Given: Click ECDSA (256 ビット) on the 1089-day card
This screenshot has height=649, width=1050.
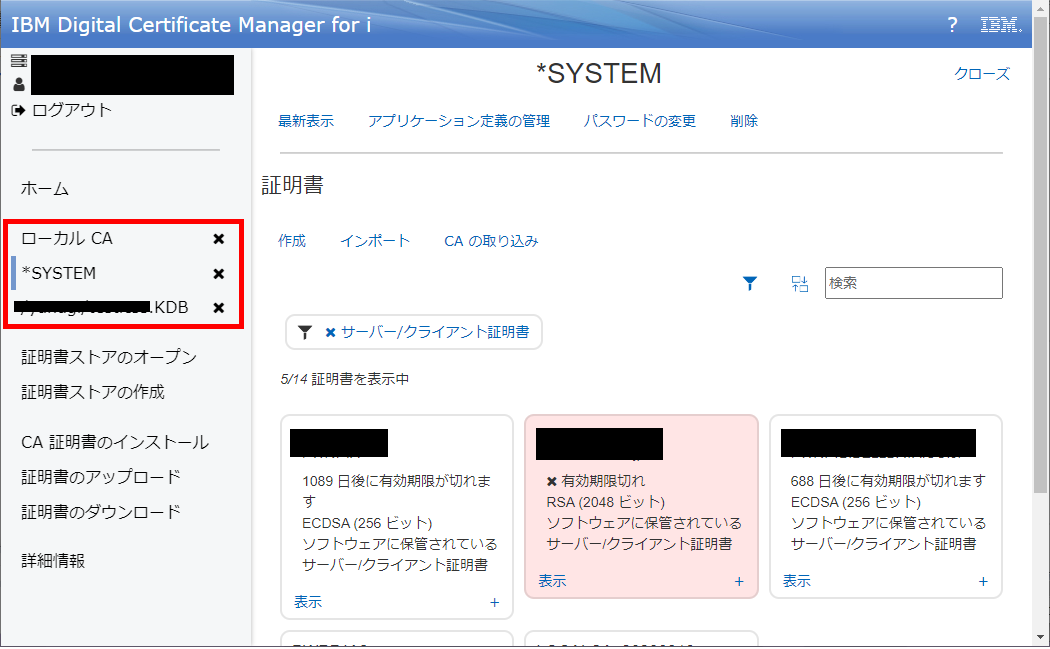Looking at the screenshot, I should click(x=367, y=523).
